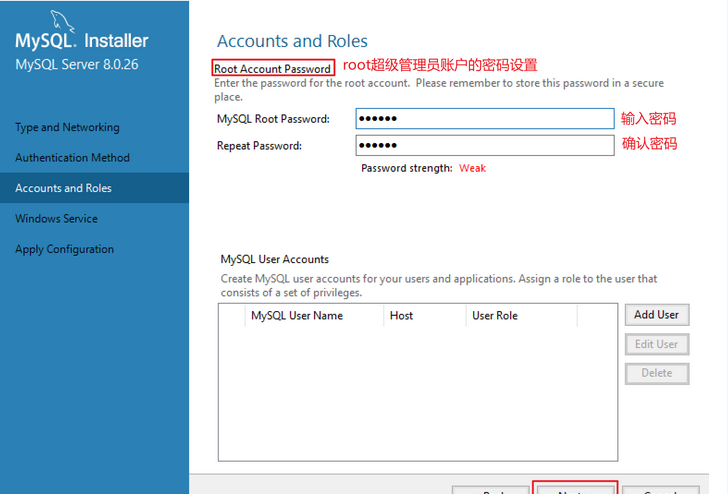Click the MySQL dolphin logo
The height and width of the screenshot is (494, 728).
(61, 21)
